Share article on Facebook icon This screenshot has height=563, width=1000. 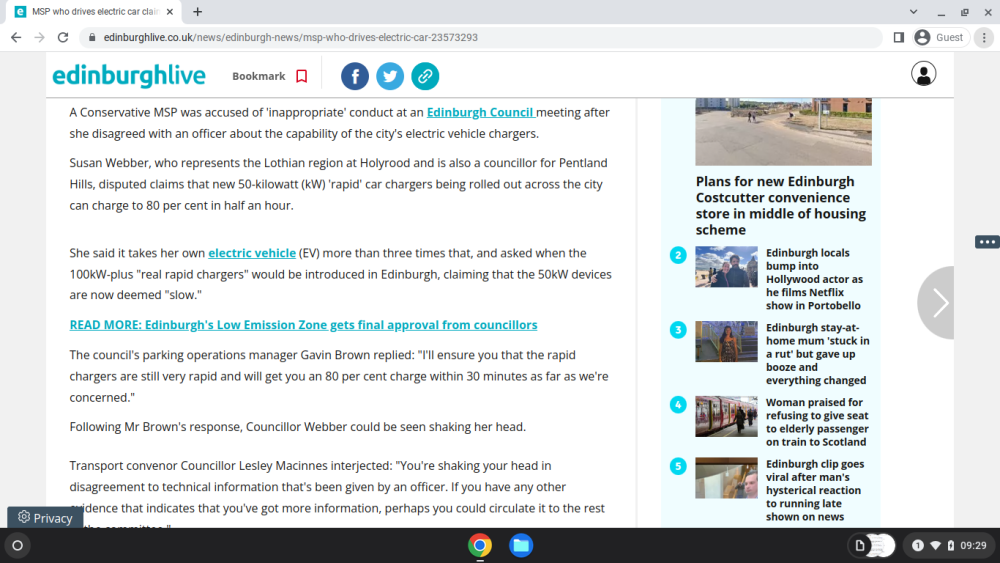355,76
